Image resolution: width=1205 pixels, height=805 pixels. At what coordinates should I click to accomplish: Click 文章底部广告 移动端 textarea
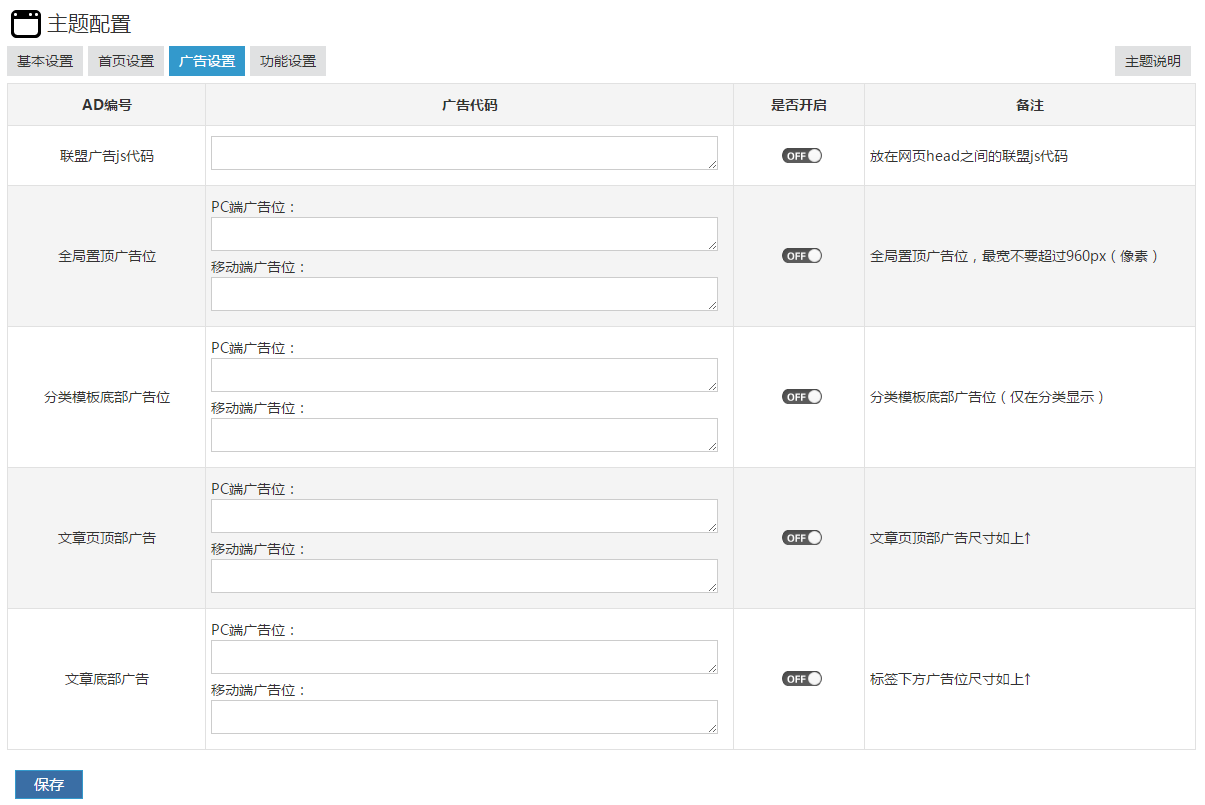(464, 717)
